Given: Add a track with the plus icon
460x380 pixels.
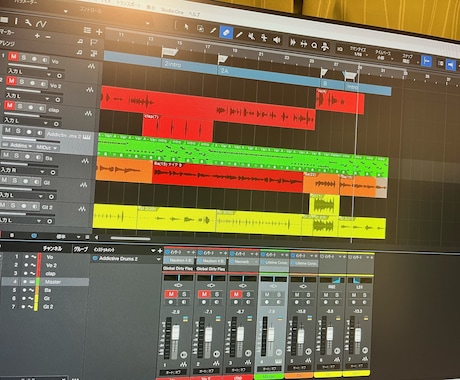Looking at the screenshot, I should (x=99, y=32).
